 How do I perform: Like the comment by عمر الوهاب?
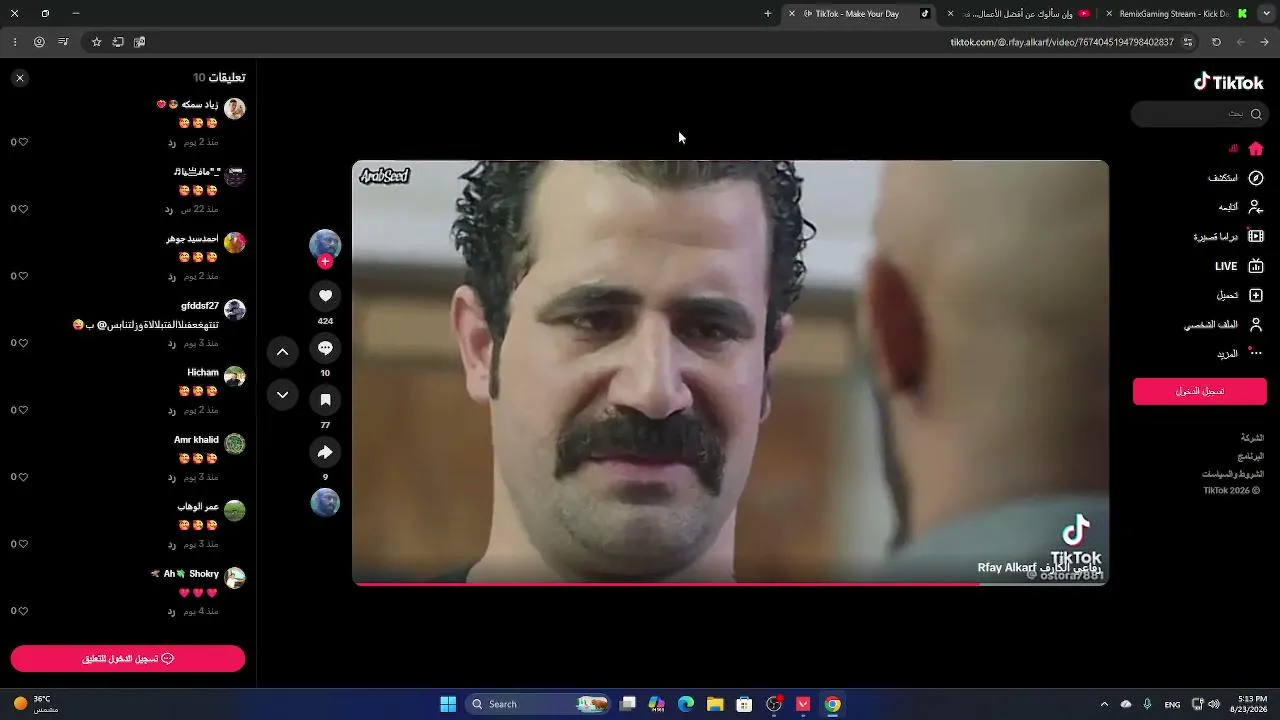23,544
